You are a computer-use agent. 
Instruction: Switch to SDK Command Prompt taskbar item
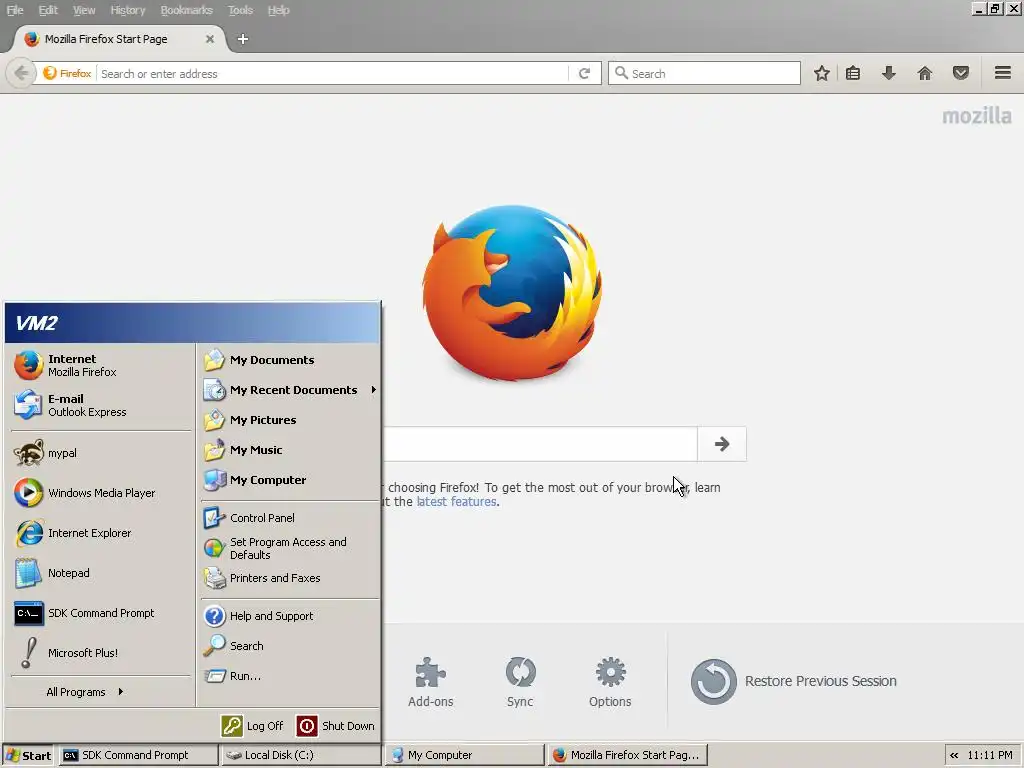(x=138, y=755)
